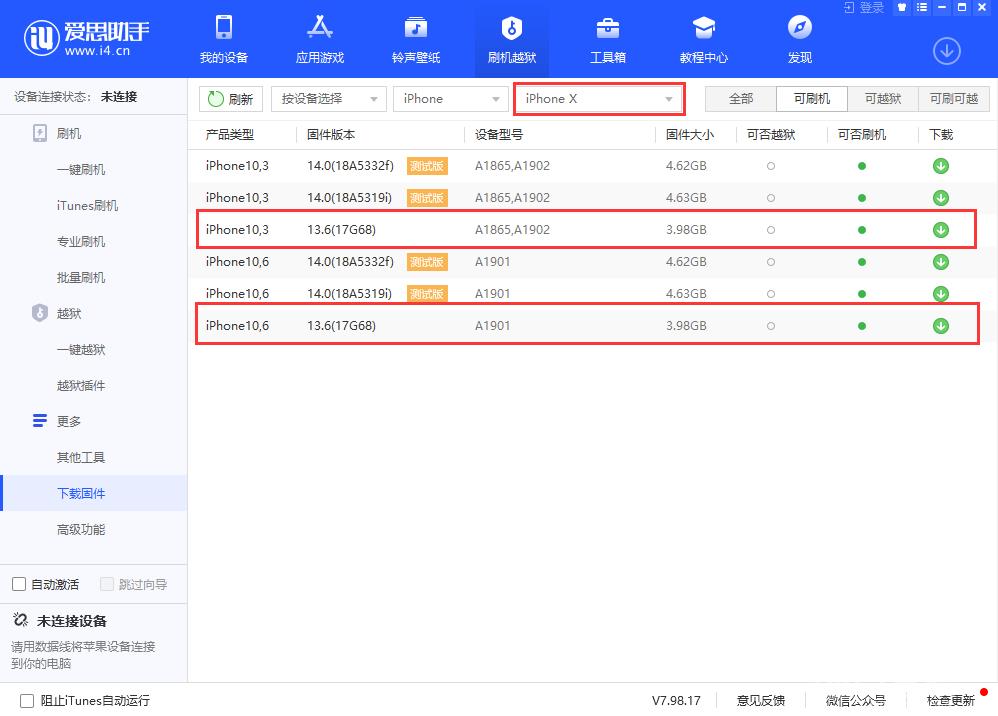The height and width of the screenshot is (716, 998).
Task: Click the 刷新 refresh button
Action: click(231, 99)
